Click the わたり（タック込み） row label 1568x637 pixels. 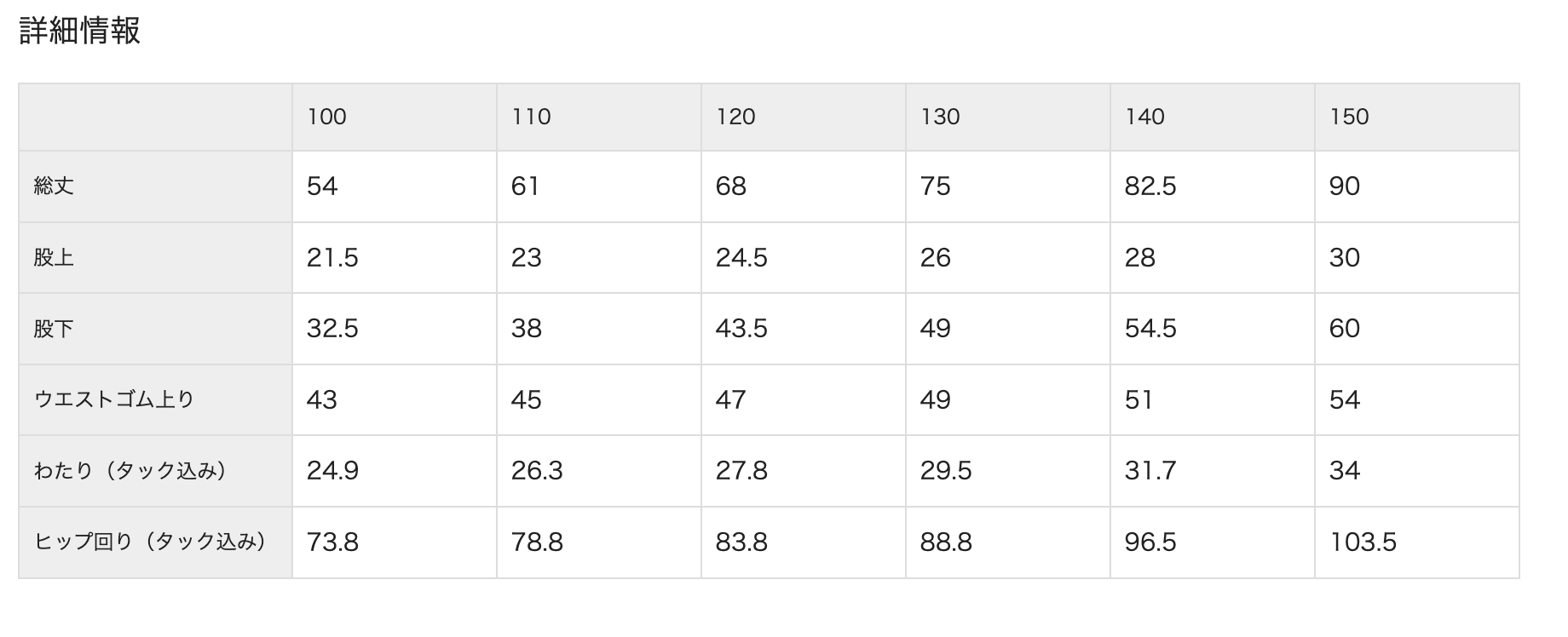coord(130,471)
